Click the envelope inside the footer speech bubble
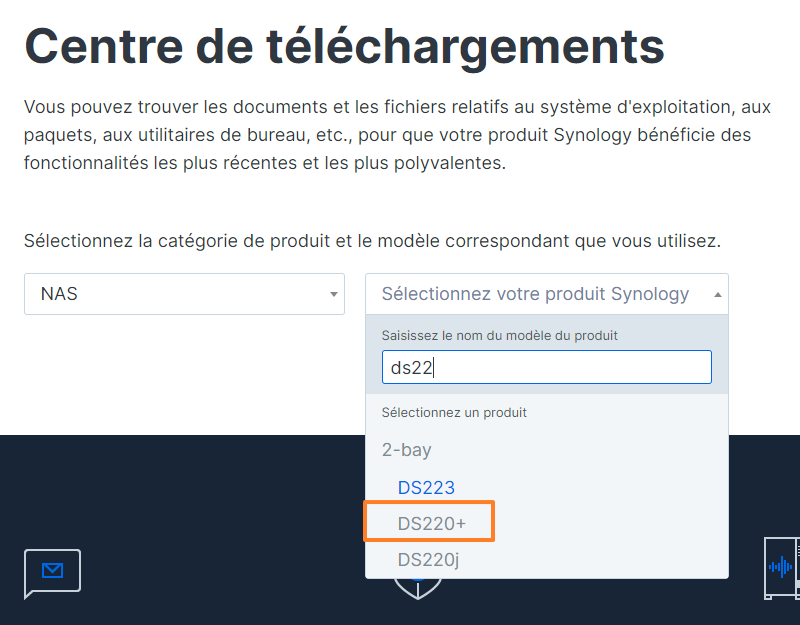 (x=52, y=567)
